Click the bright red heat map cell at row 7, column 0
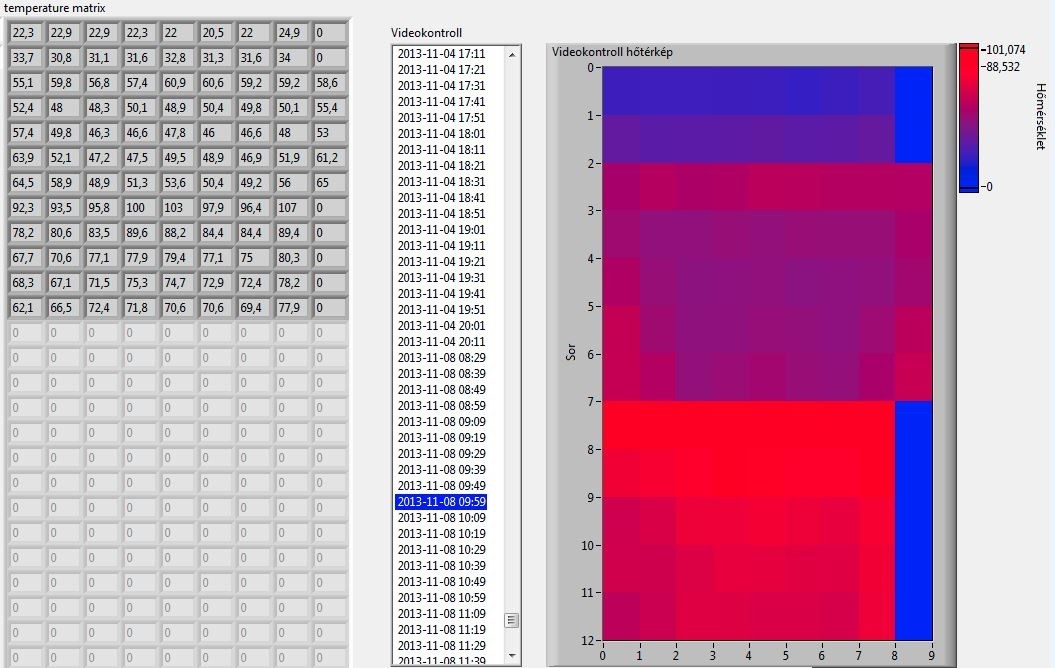Image resolution: width=1055 pixels, height=668 pixels. [620, 425]
